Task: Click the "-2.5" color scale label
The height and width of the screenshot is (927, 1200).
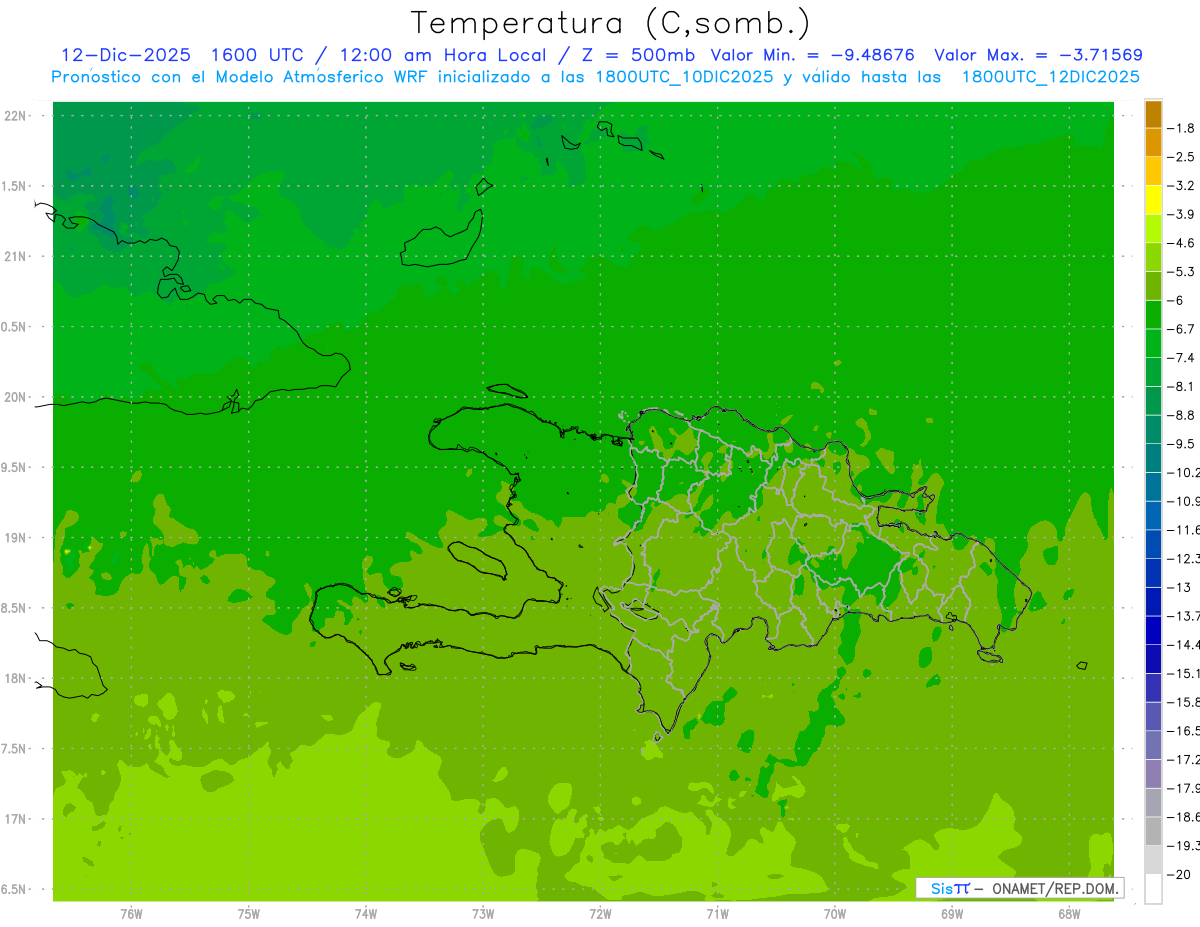Action: click(x=1182, y=157)
